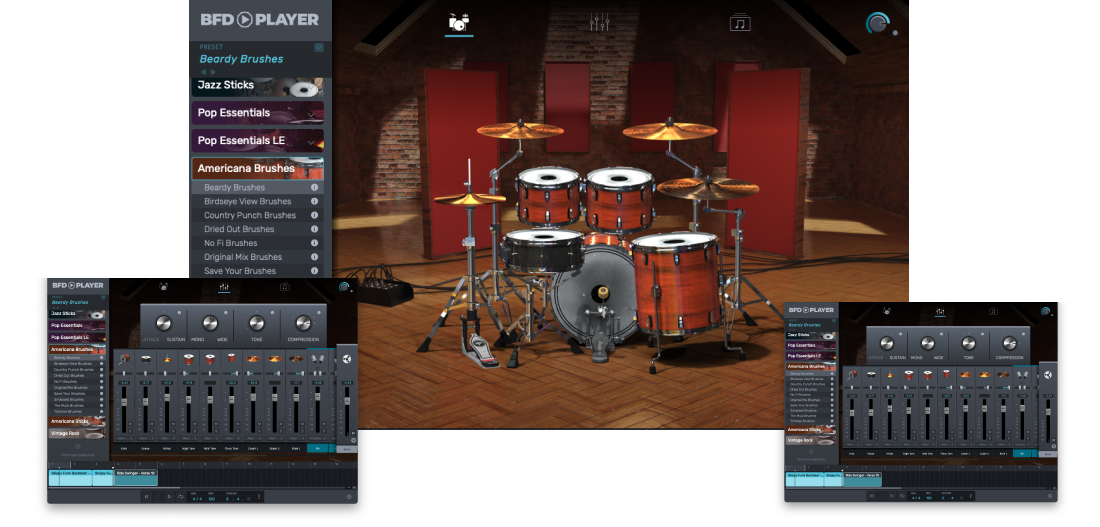
Task: Click master channel fader in left mixer window
Action: (347, 403)
